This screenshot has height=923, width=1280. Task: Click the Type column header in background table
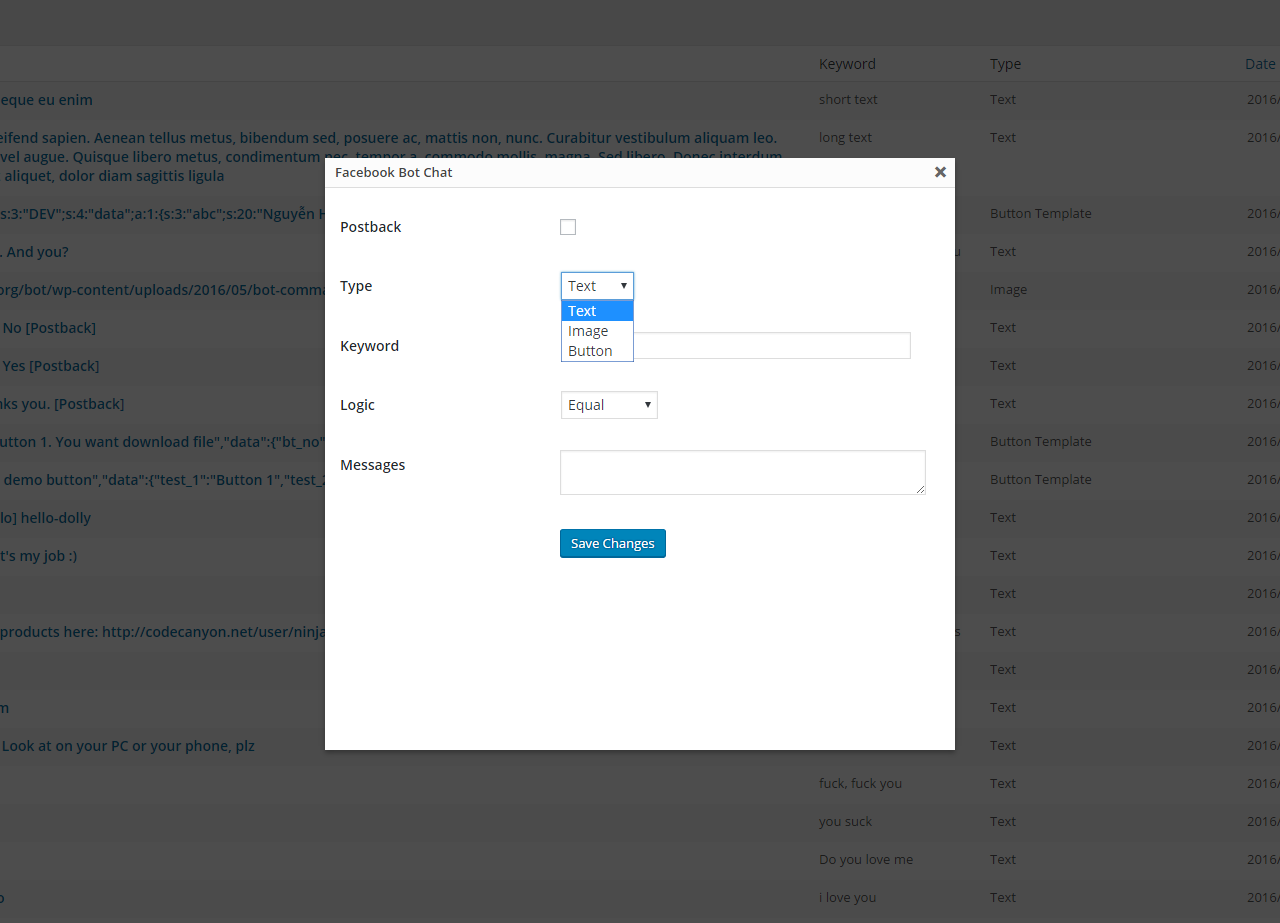click(1005, 64)
